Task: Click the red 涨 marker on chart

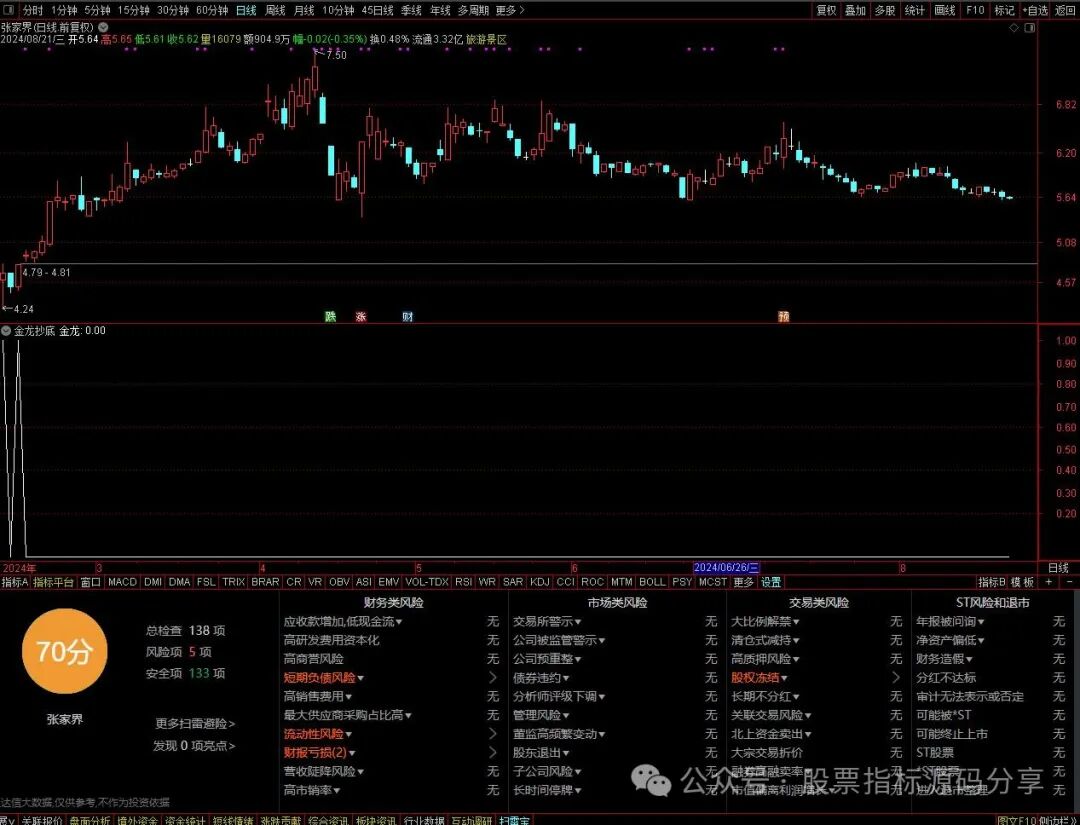Action: (361, 317)
